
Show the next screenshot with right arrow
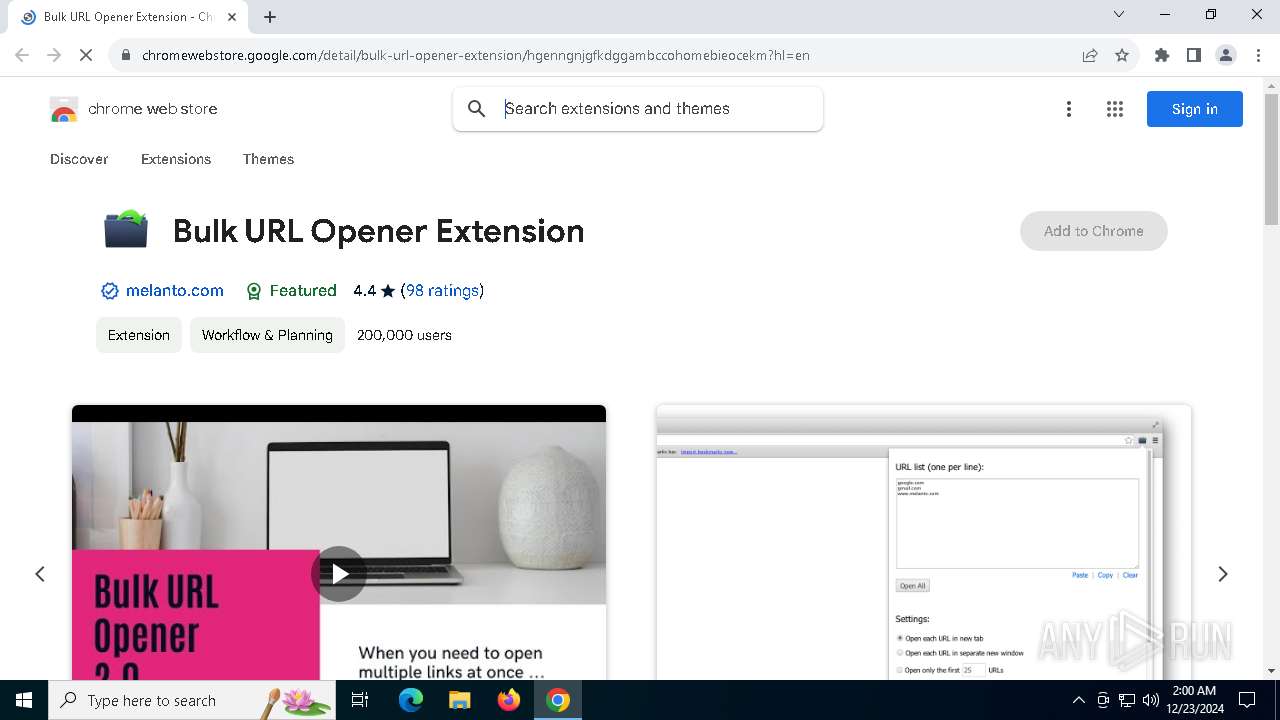click(x=1223, y=574)
